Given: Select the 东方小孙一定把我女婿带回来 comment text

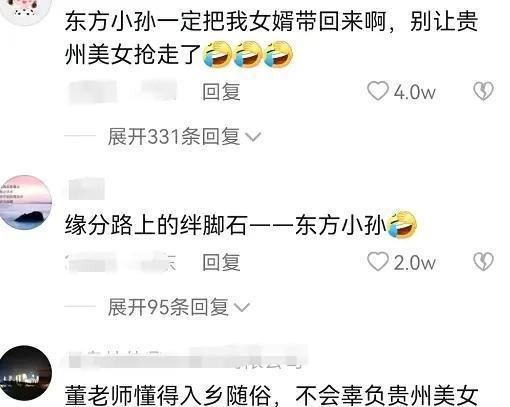Looking at the screenshot, I should coord(272,37).
